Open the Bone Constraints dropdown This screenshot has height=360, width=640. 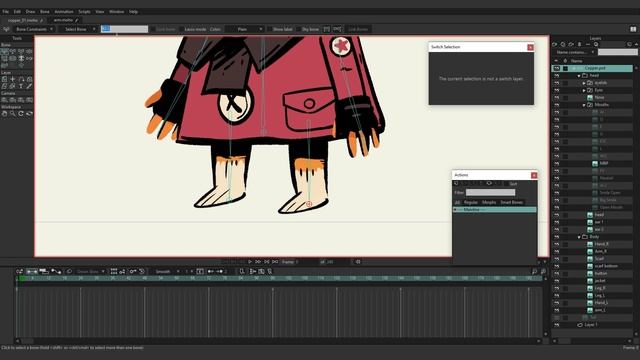tap(34, 29)
